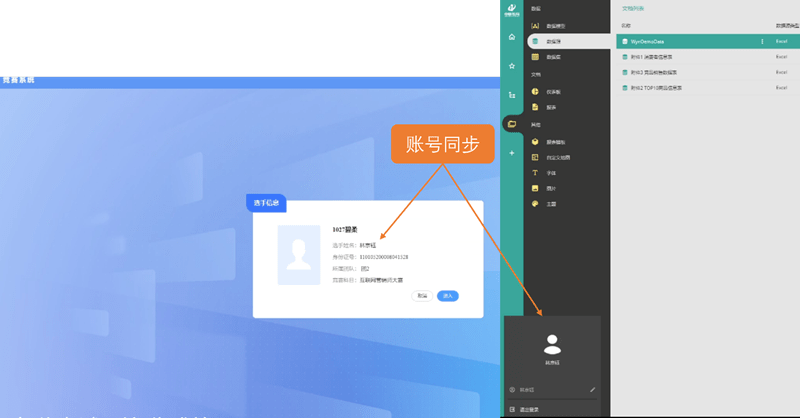Click the name column header
Viewport: 800px width, 418px height.
tap(626, 26)
